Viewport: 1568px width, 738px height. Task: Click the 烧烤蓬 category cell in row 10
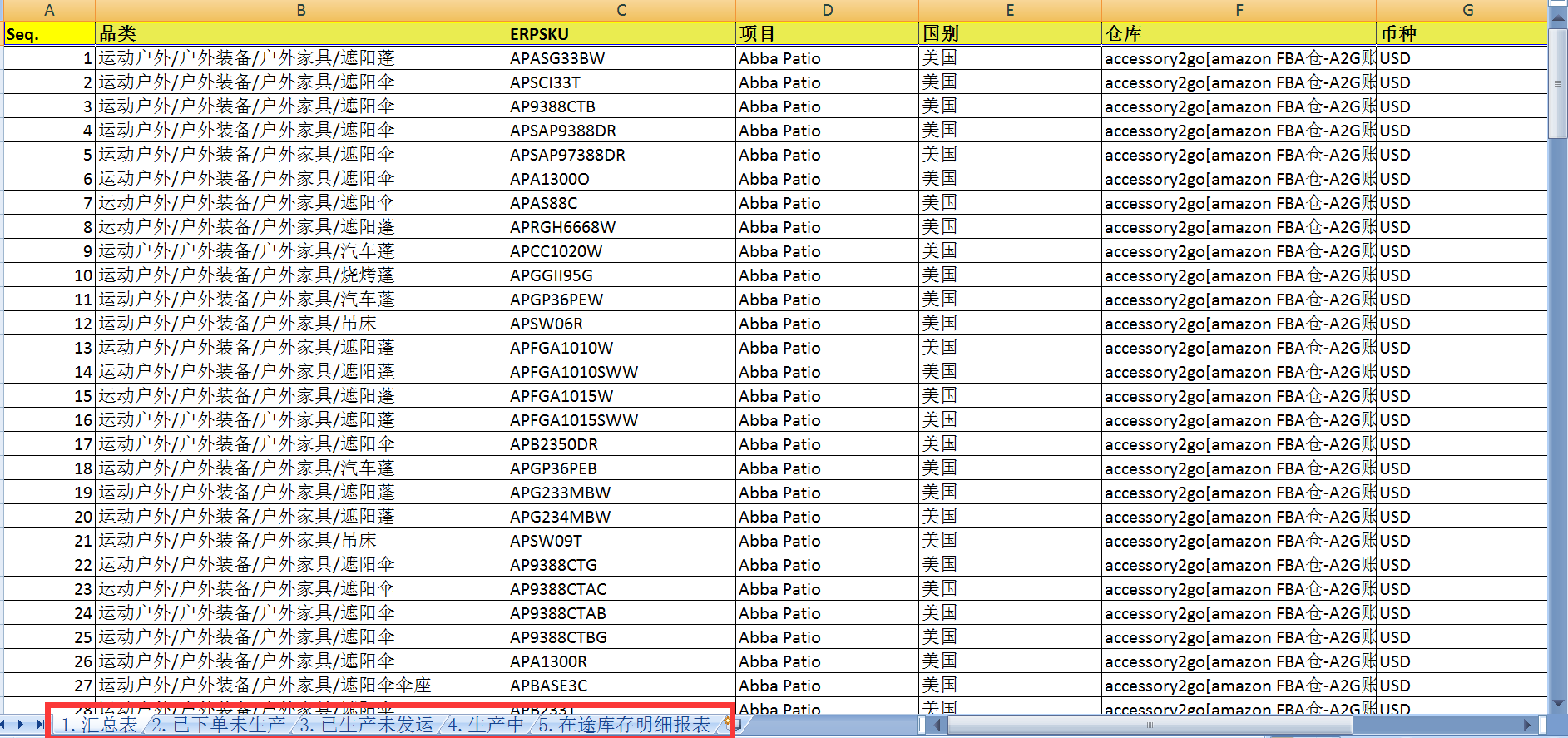(x=301, y=275)
